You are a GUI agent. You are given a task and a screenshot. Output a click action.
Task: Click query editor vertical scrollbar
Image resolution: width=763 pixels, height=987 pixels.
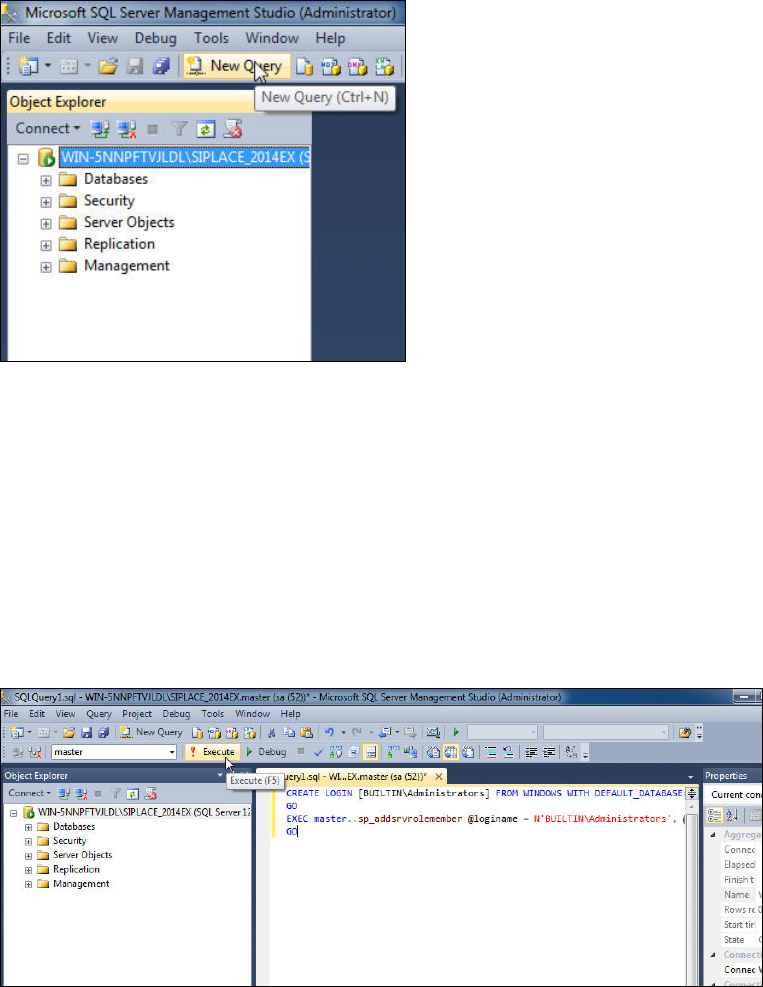(692, 894)
